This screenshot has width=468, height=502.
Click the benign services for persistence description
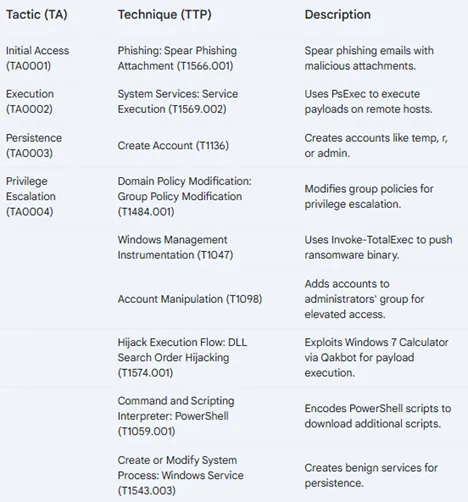coord(371,475)
